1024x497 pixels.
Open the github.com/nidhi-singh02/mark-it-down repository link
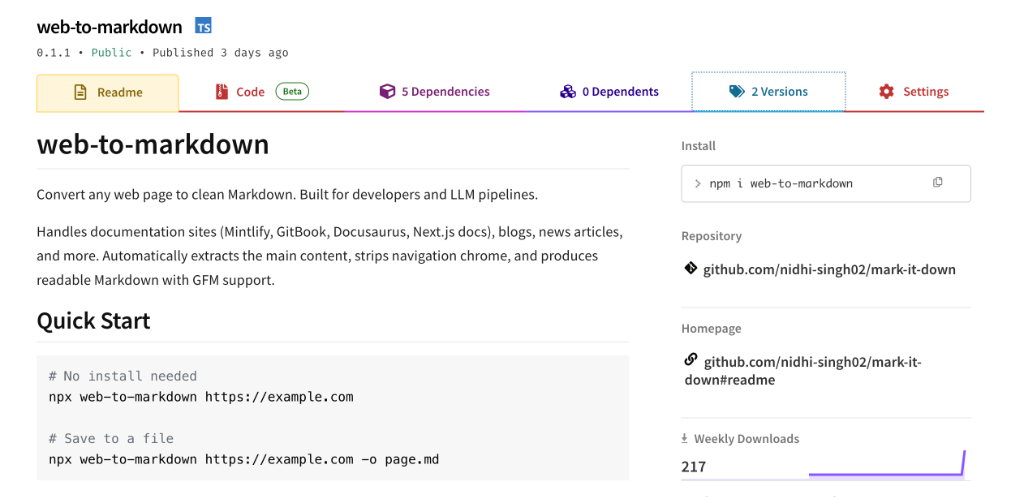pyautogui.click(x=829, y=269)
